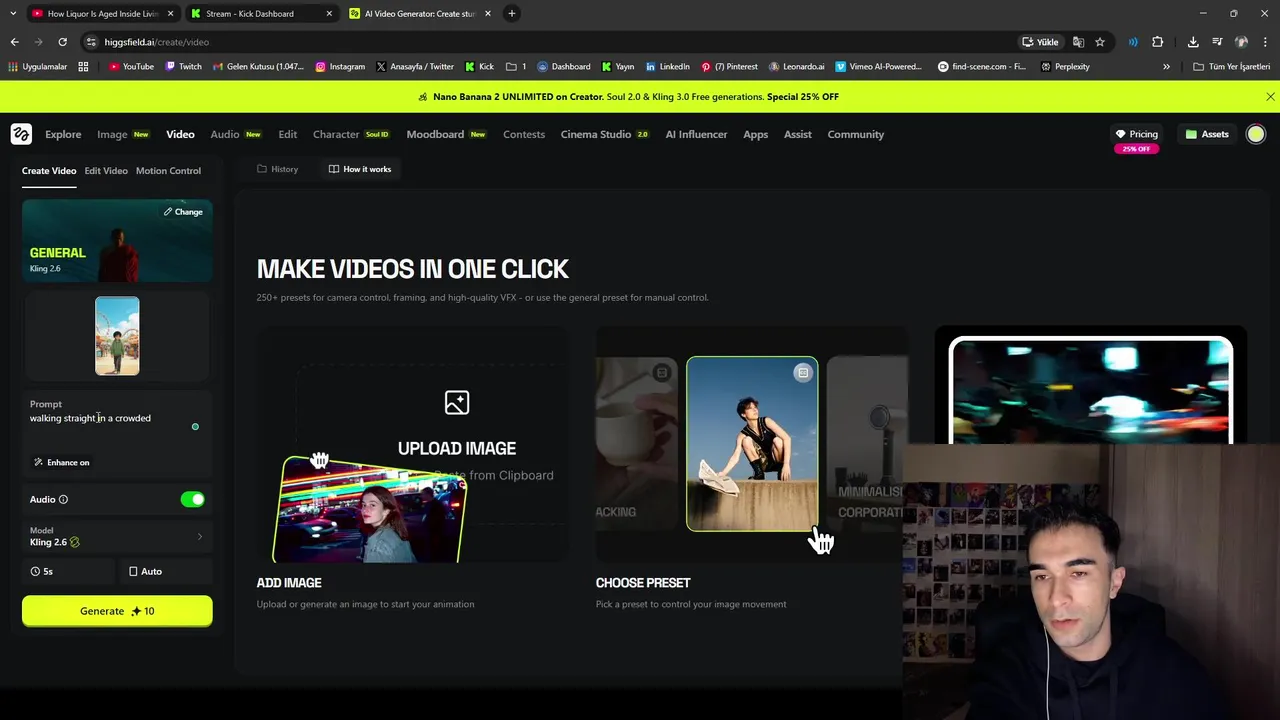Select the uploaded image thumbnail
The image size is (1280, 720).
[117, 336]
